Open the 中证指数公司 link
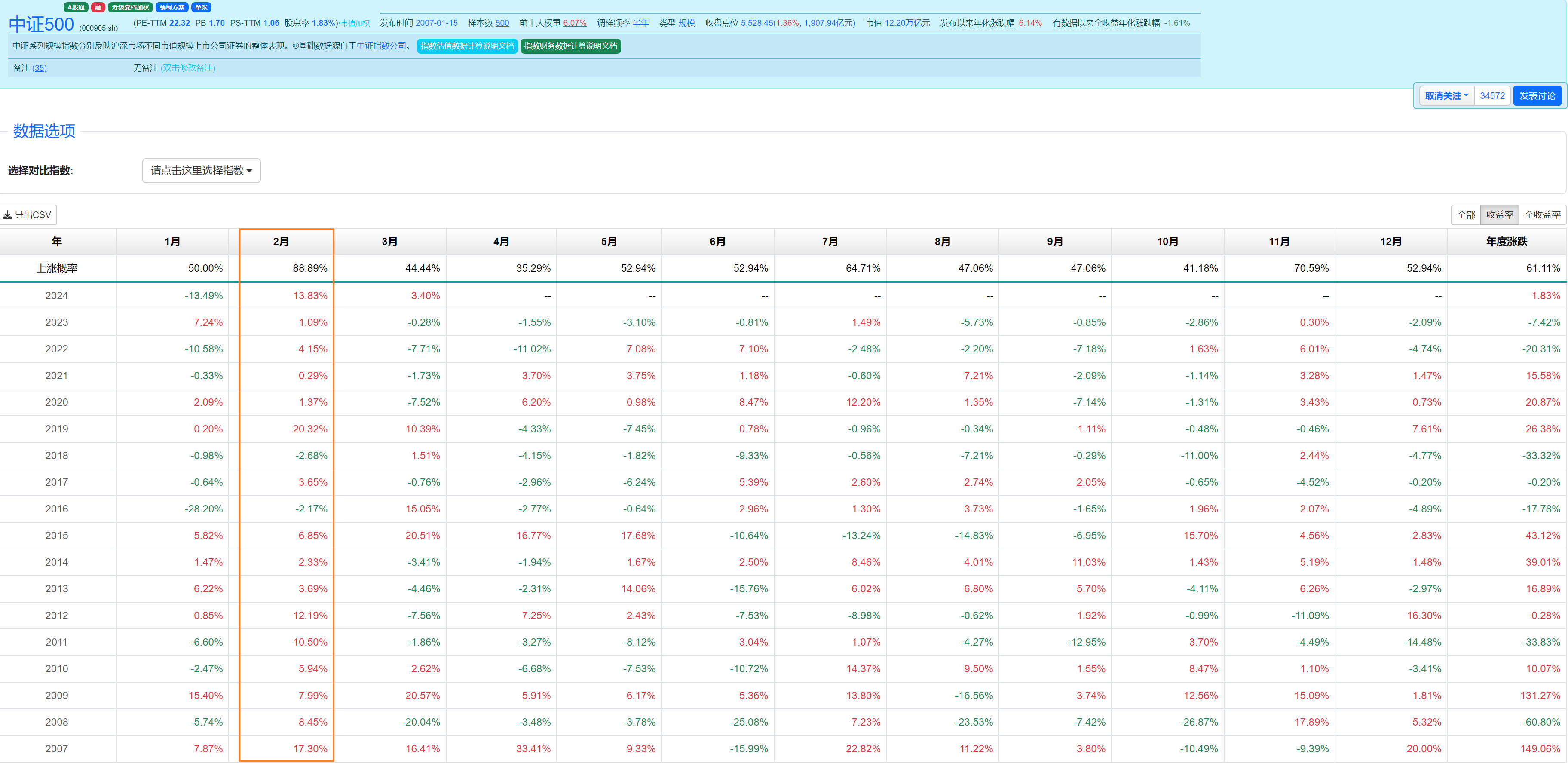The height and width of the screenshot is (763, 1568). pos(381,46)
